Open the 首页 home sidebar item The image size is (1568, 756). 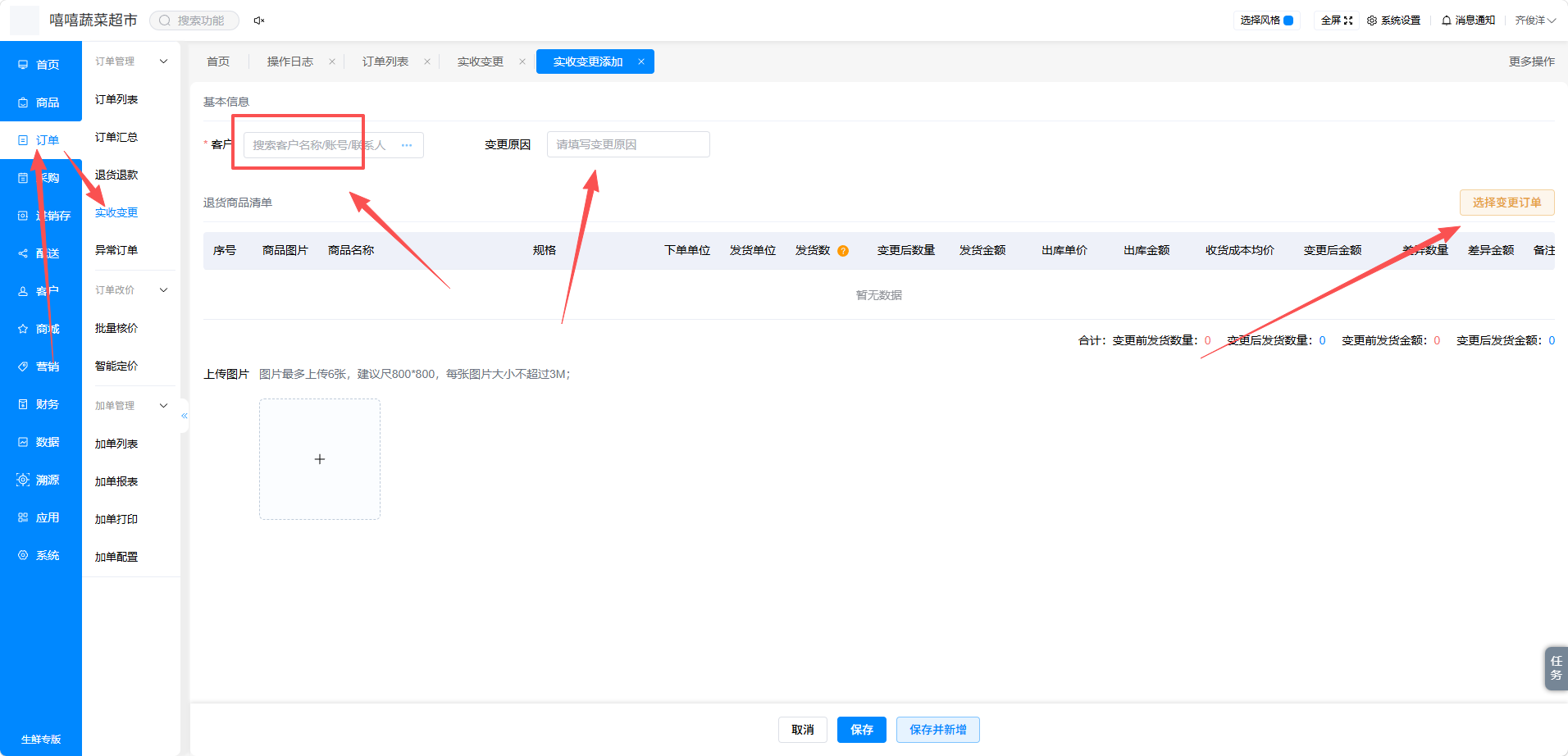pyautogui.click(x=40, y=65)
